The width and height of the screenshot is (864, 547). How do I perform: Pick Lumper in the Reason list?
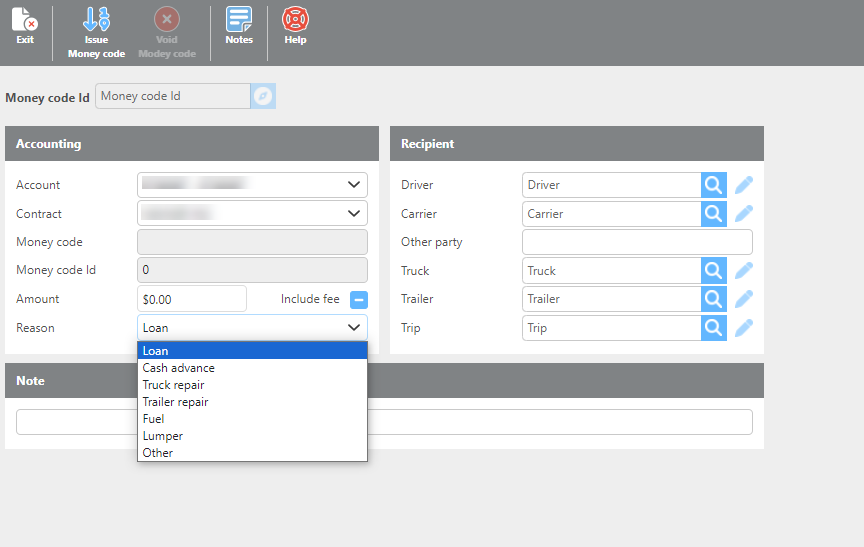coord(163,436)
